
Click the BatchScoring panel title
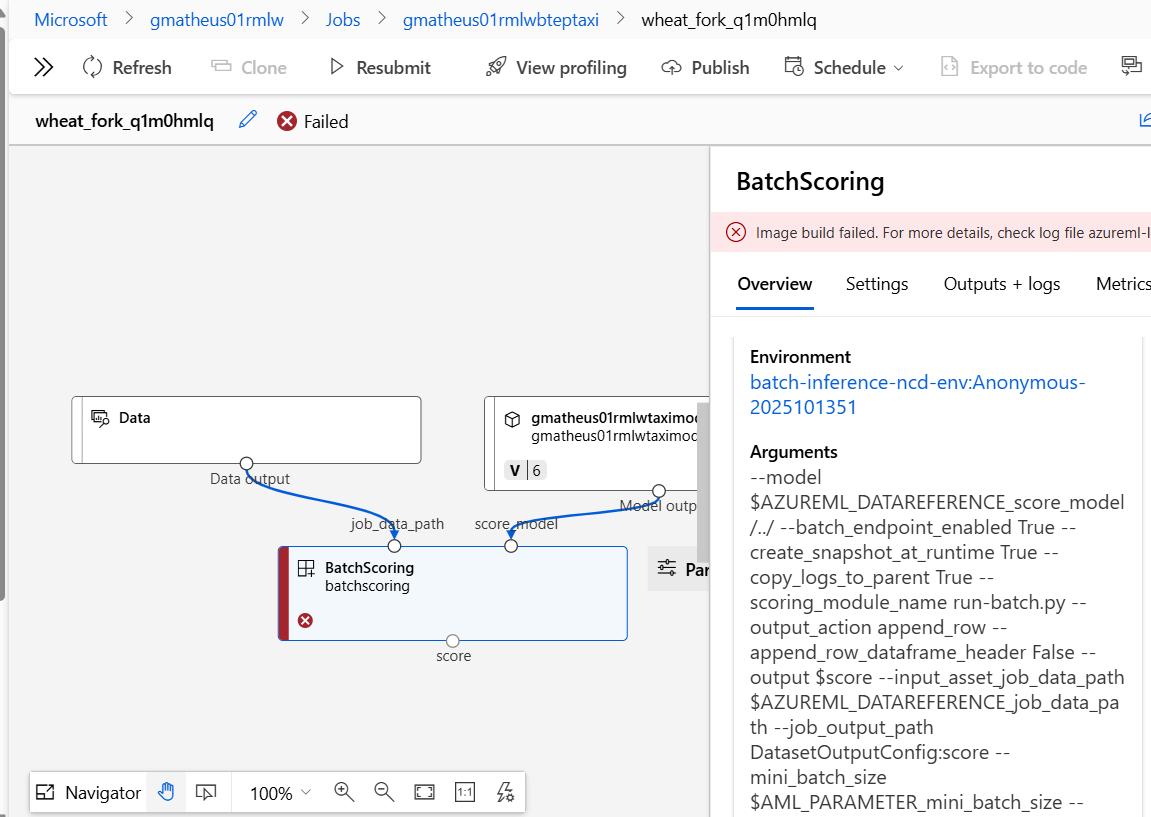pos(810,181)
